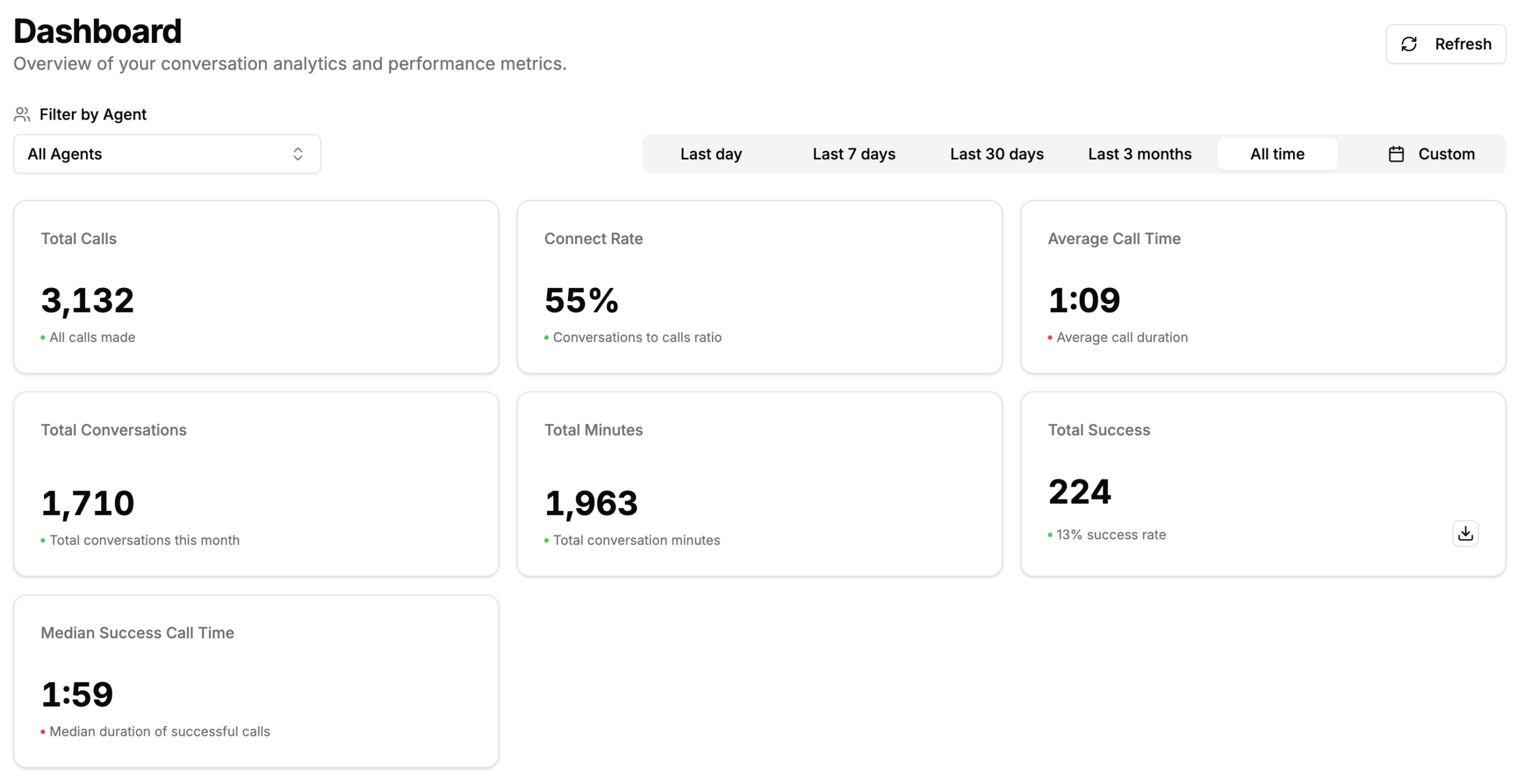Viewport: 1524px width, 784px height.
Task: Click the 'Average Call Time' card title
Action: 1114,239
